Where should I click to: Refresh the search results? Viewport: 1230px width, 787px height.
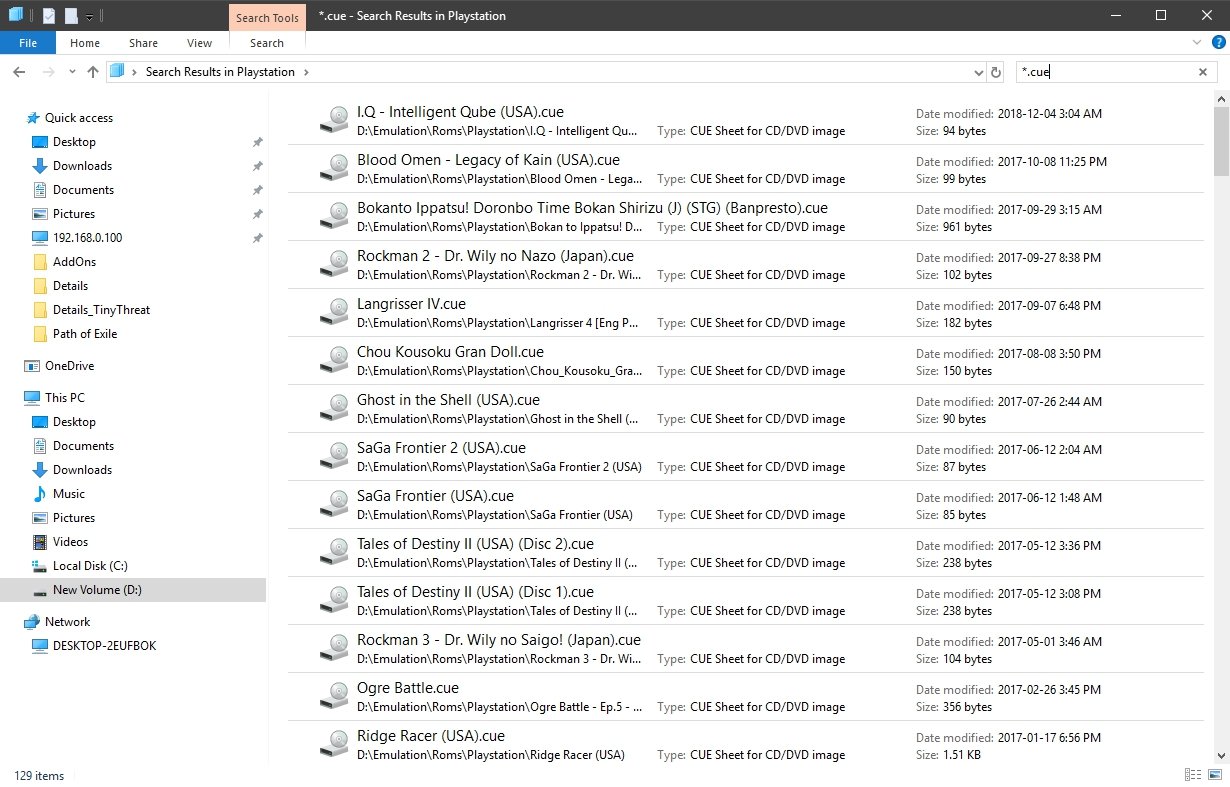996,72
